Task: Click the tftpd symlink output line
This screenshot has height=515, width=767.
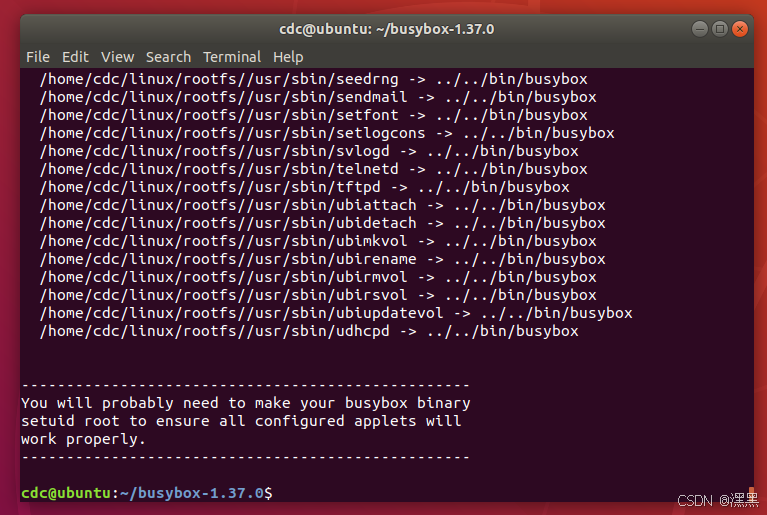Action: [305, 187]
